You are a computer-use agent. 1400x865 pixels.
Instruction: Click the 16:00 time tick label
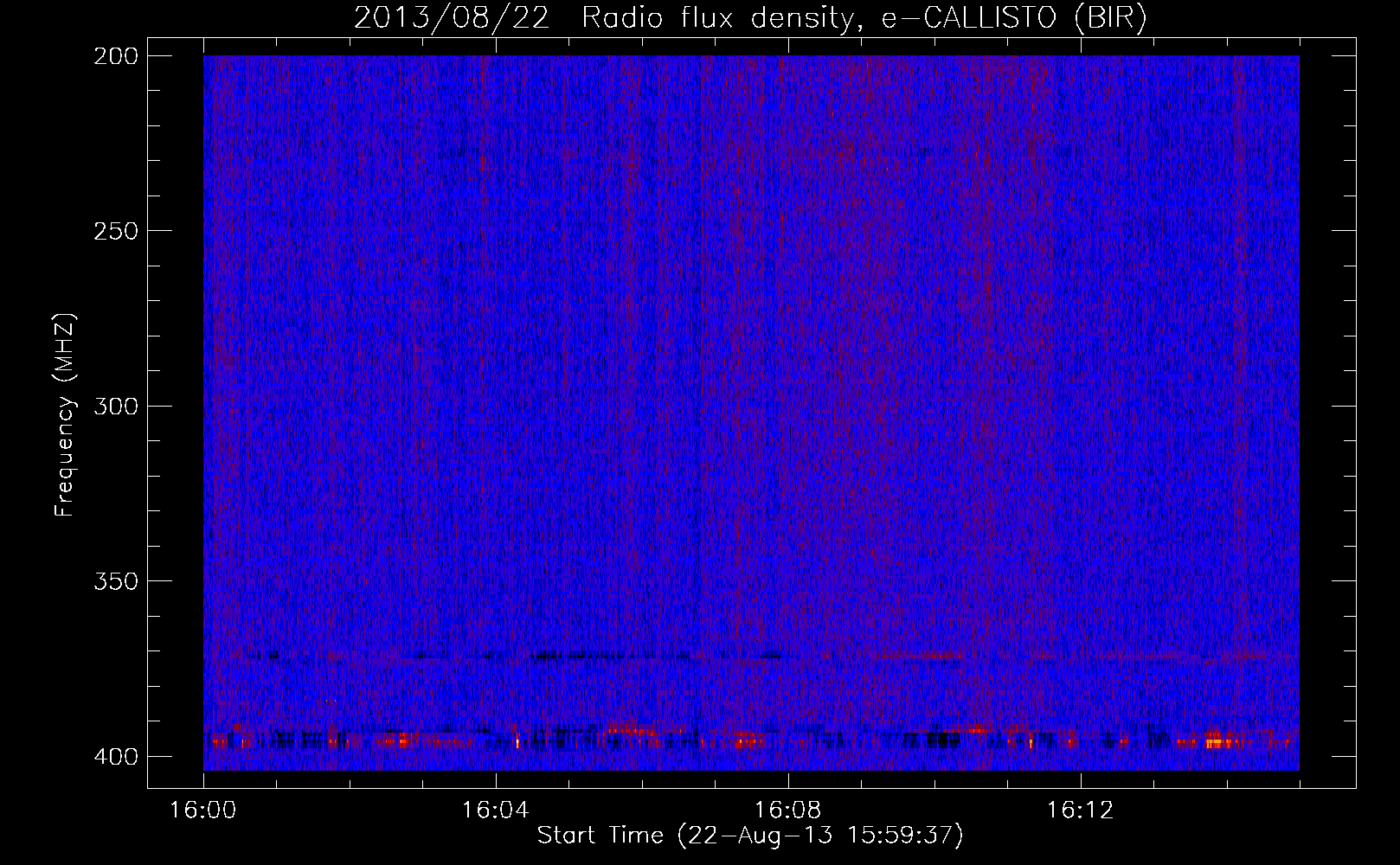[202, 811]
